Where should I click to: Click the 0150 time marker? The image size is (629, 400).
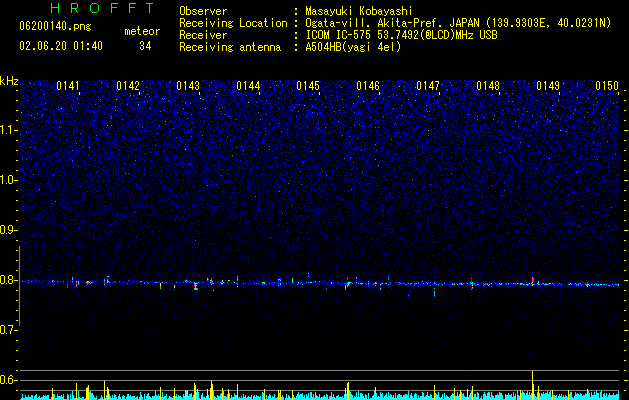coord(607,86)
